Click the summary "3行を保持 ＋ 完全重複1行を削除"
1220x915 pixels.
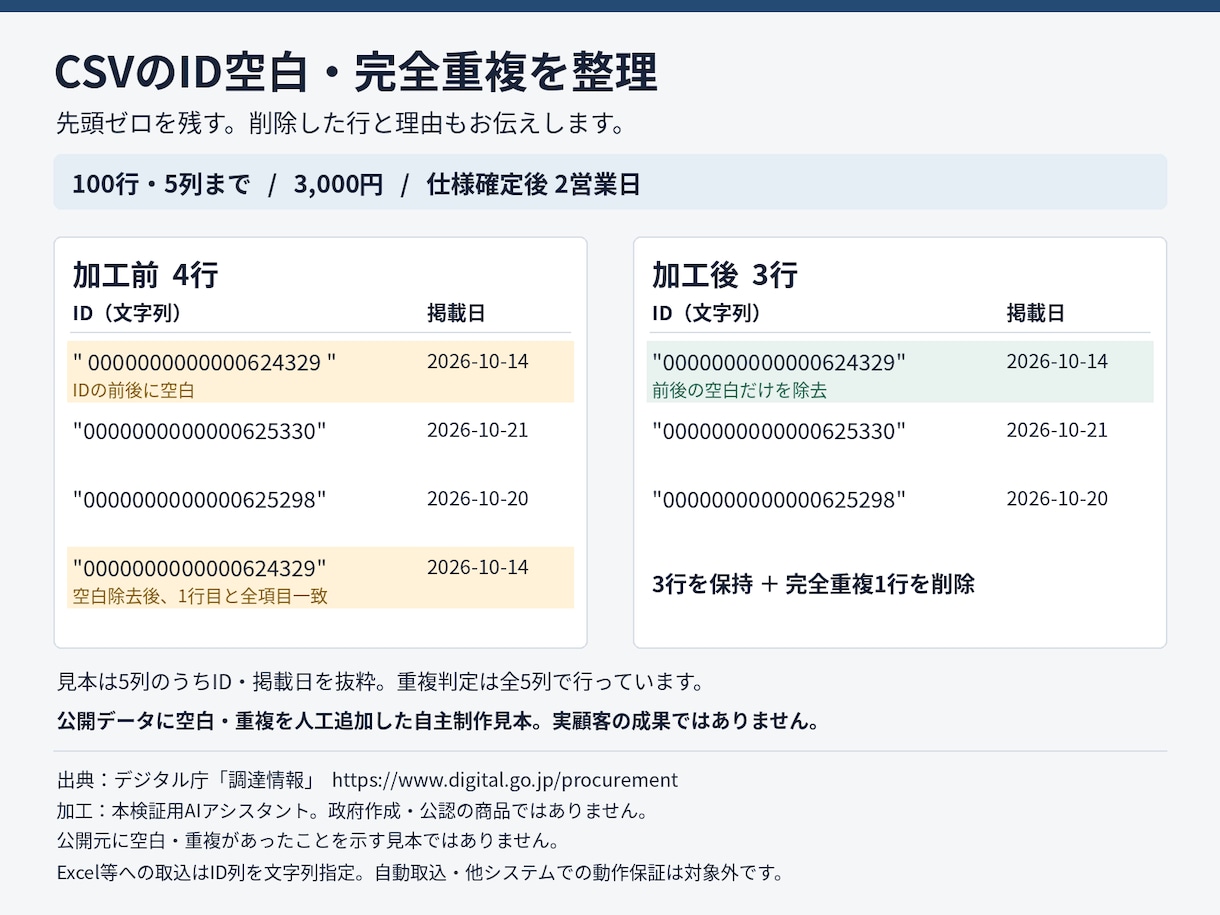[813, 584]
